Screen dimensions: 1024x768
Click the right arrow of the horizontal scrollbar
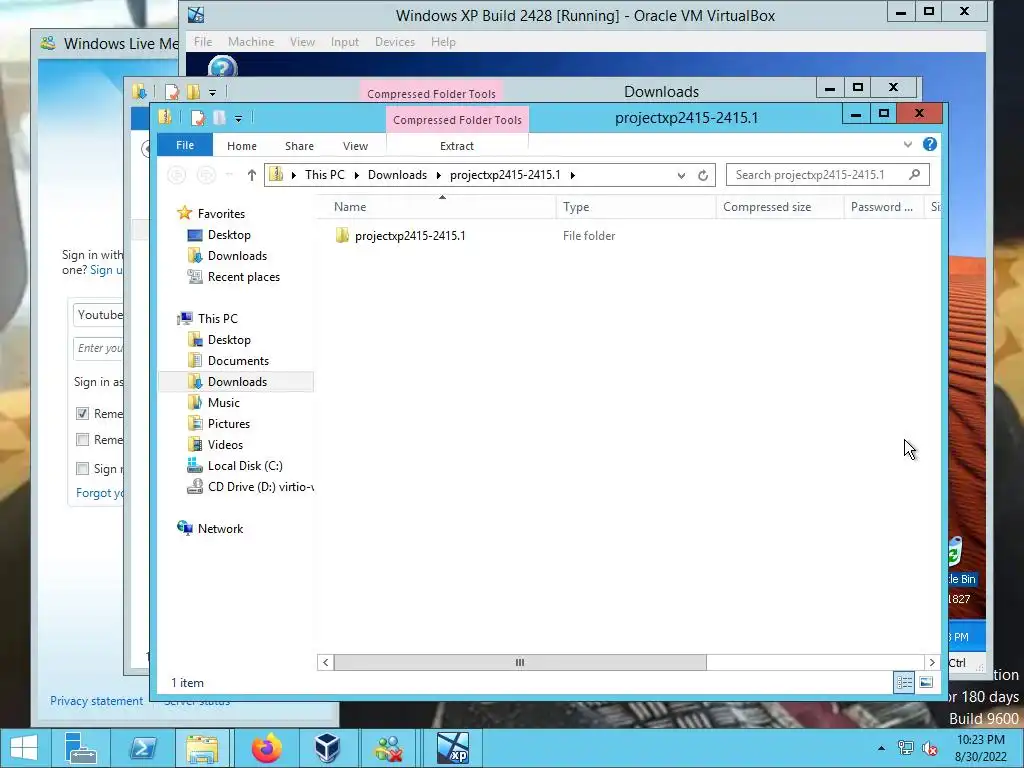[x=932, y=662]
